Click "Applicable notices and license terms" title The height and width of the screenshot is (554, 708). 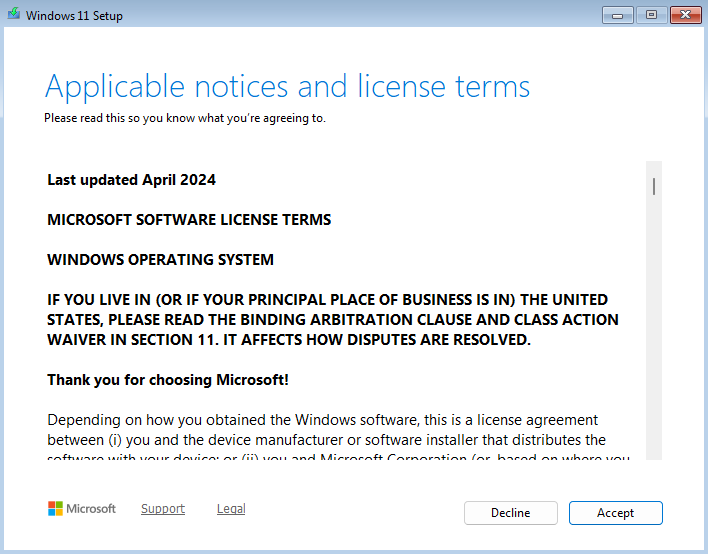(x=287, y=87)
